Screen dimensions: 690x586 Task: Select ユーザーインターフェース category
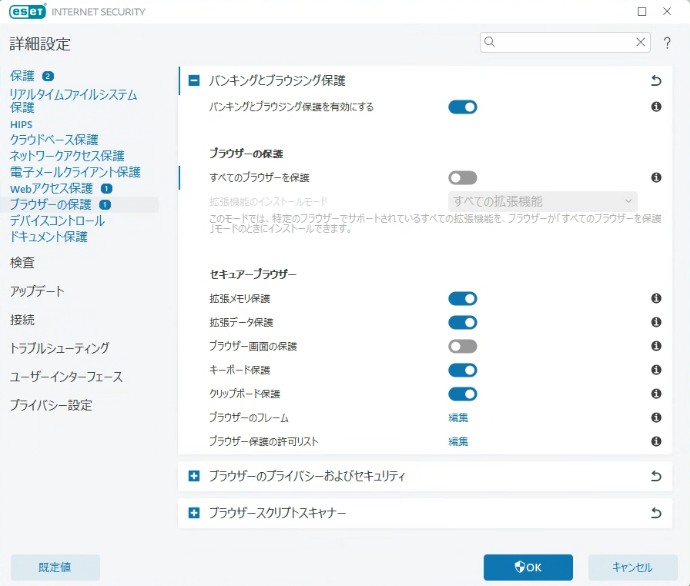pyautogui.click(x=66, y=377)
